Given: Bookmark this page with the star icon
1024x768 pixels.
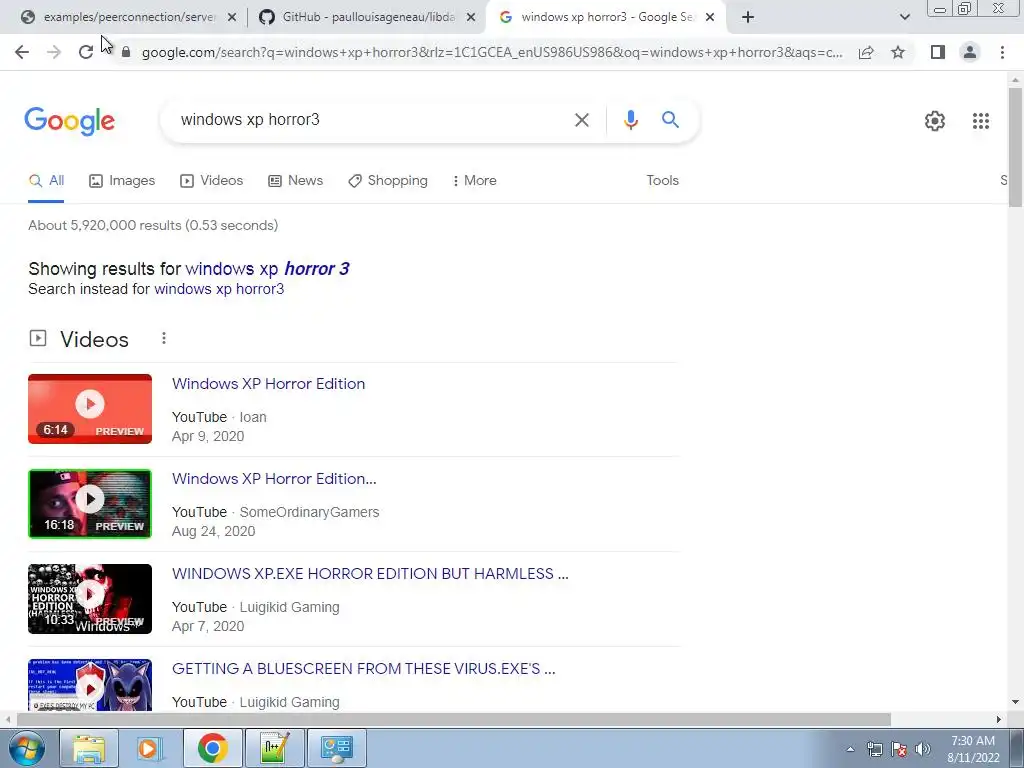Looking at the screenshot, I should (x=898, y=52).
